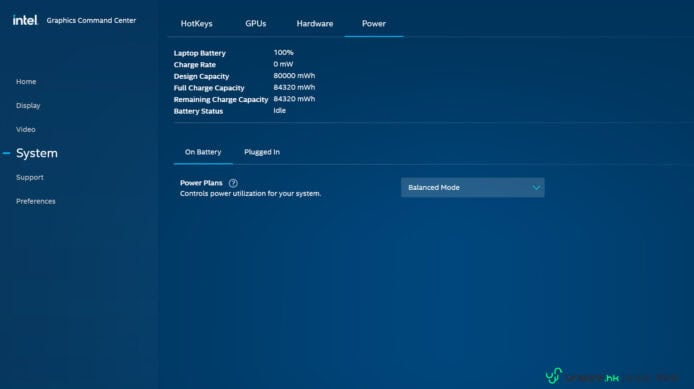The width and height of the screenshot is (694, 389).
Task: Switch to the GPUs tab
Action: pos(256,23)
